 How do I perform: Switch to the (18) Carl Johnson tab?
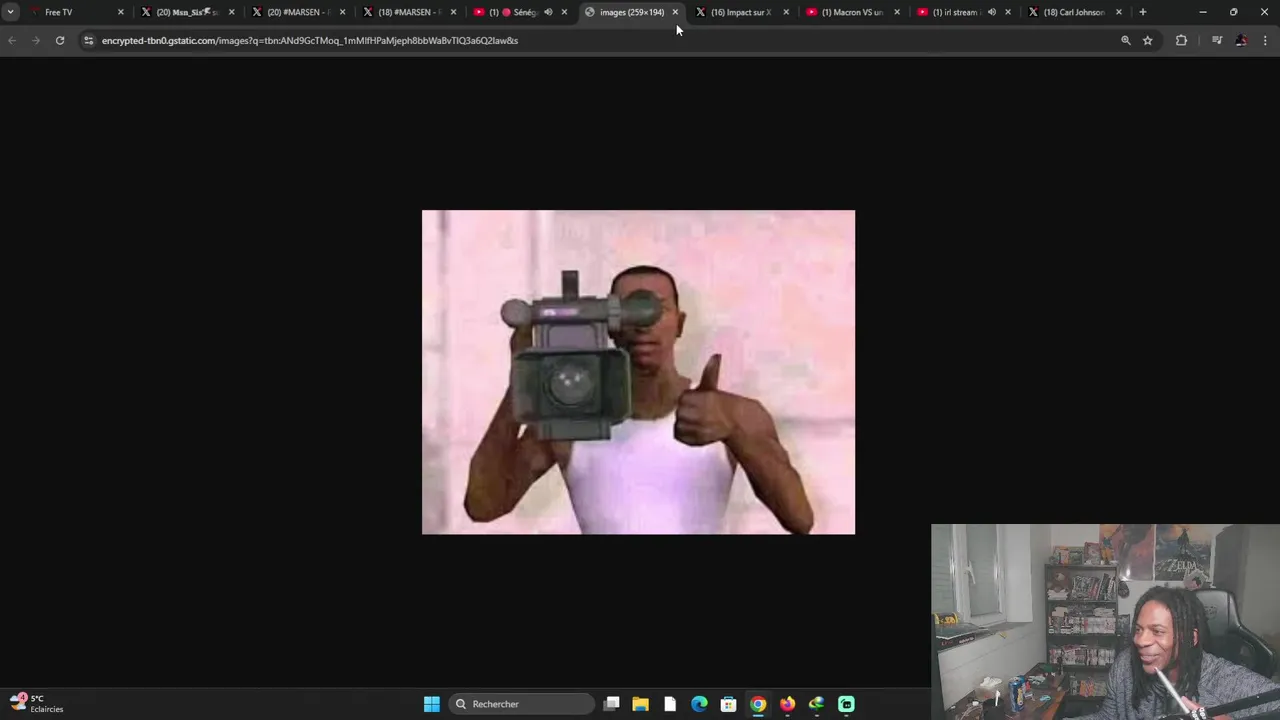point(1073,12)
